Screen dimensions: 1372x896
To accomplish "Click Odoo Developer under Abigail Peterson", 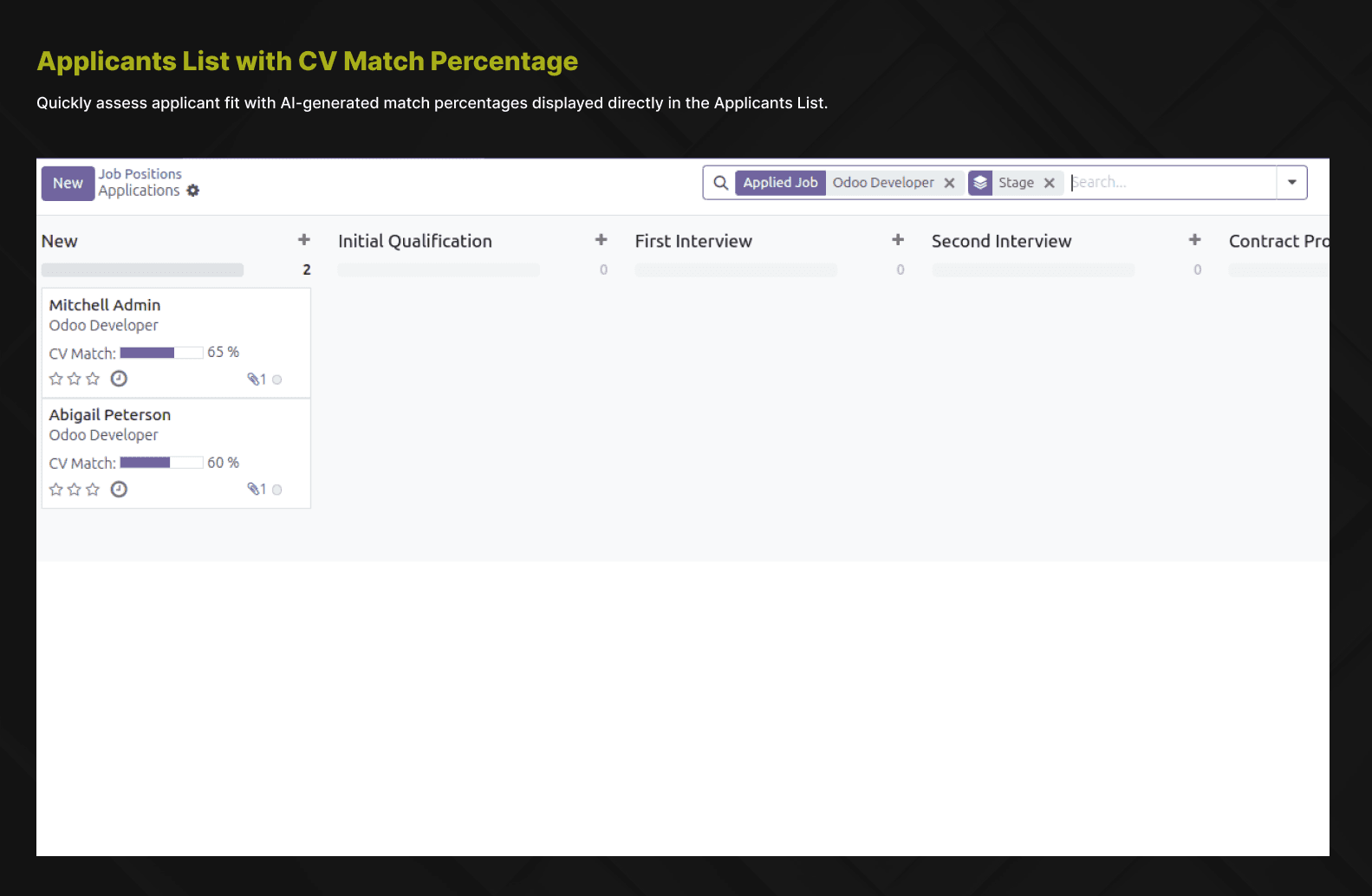I will [x=104, y=435].
